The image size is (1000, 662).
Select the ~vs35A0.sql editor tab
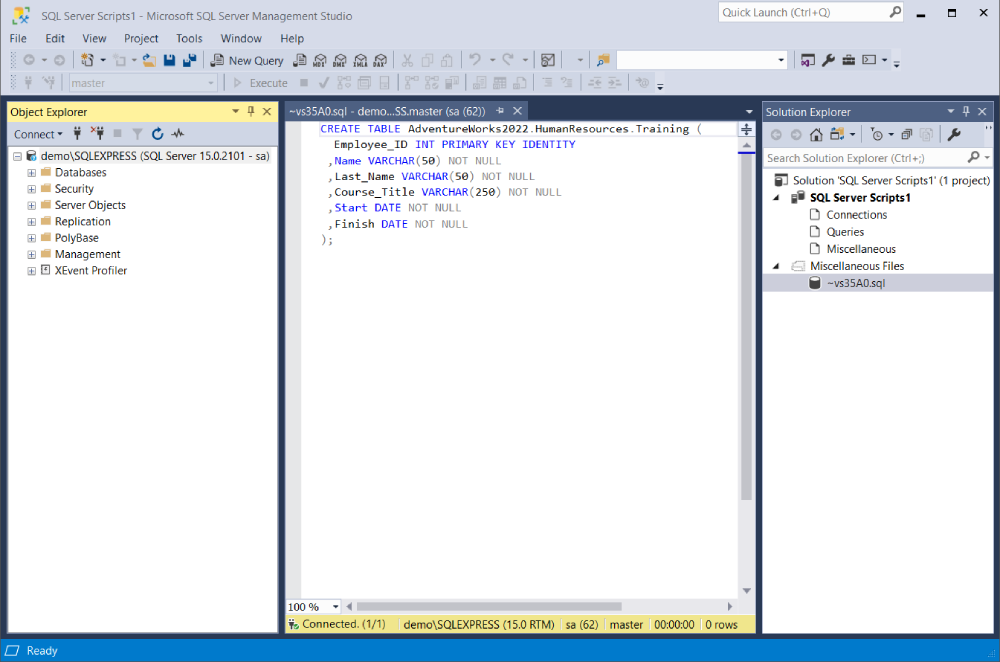(387, 111)
